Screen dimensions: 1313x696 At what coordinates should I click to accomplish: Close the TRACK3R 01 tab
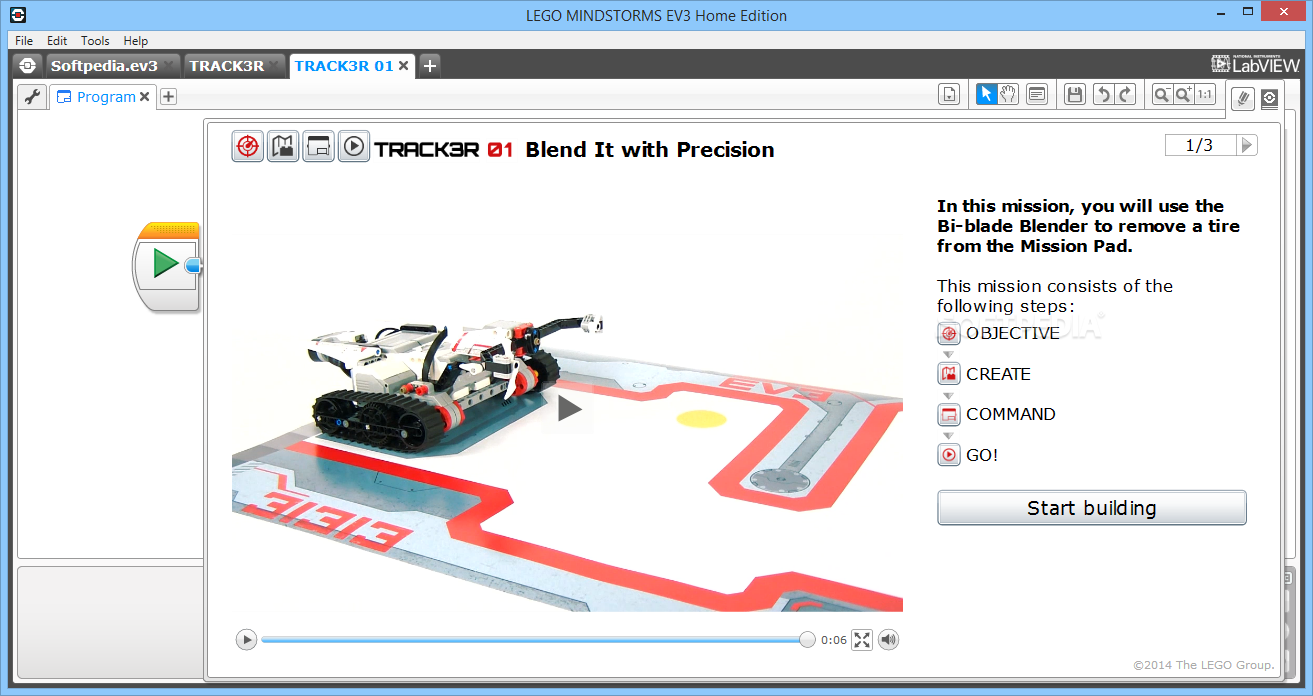404,66
